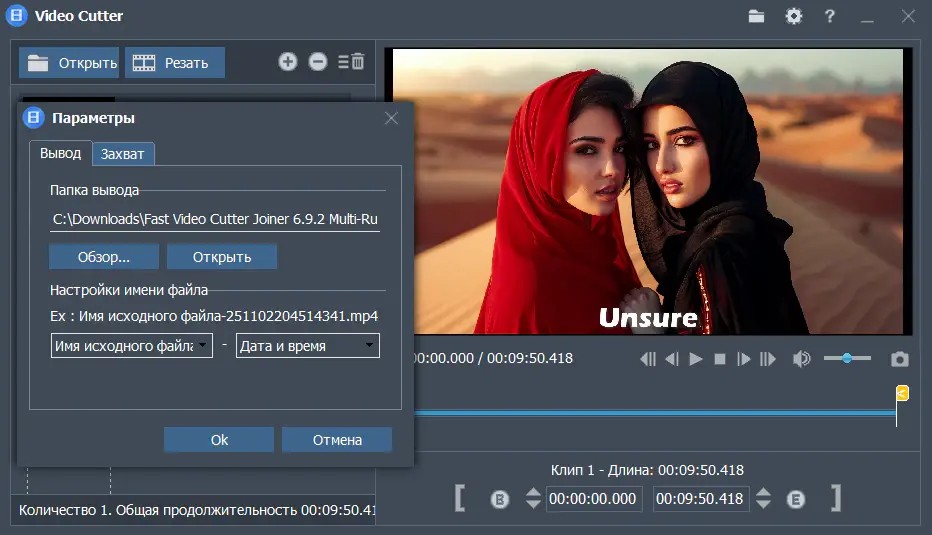Click the start time field 00:00:00.000

[x=593, y=499]
